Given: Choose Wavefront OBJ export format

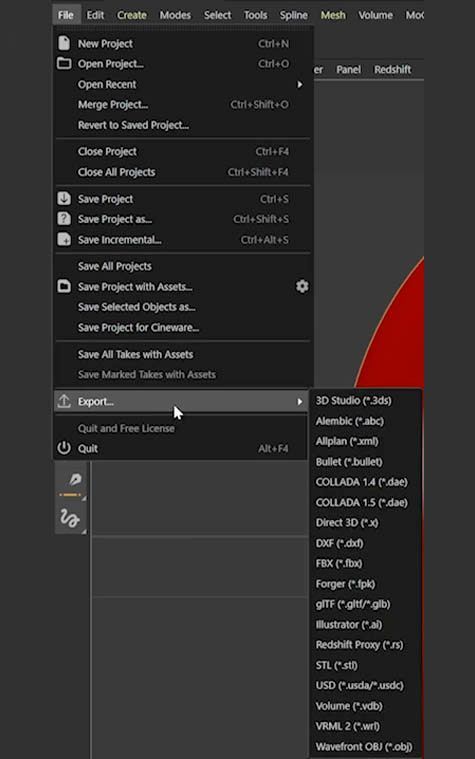Looking at the screenshot, I should click(364, 746).
